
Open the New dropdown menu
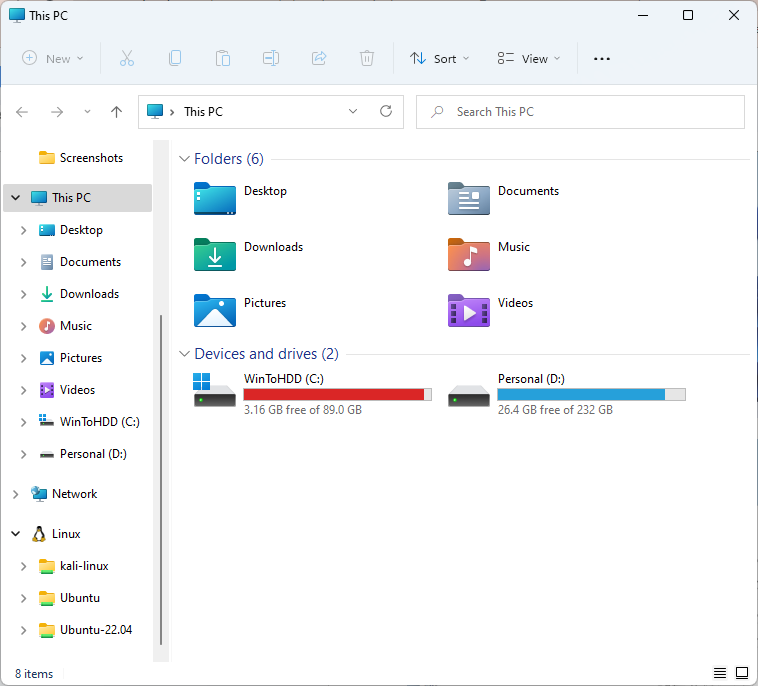click(x=53, y=58)
